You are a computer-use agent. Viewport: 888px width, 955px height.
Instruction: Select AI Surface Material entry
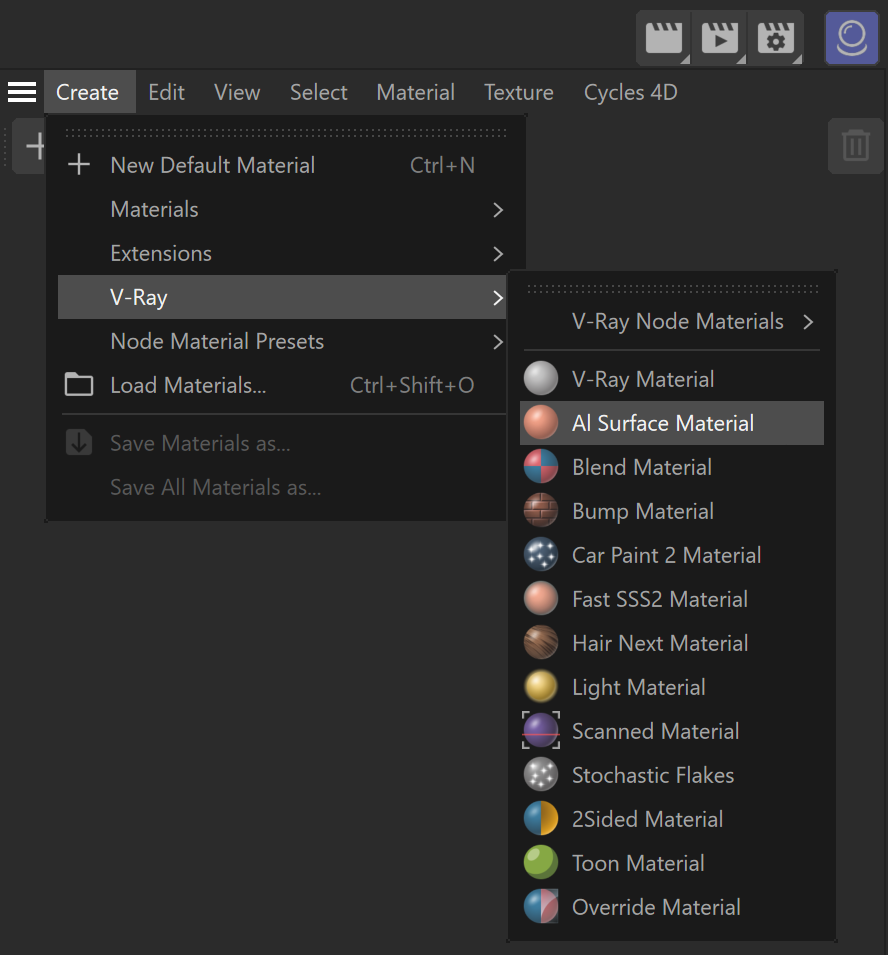672,423
